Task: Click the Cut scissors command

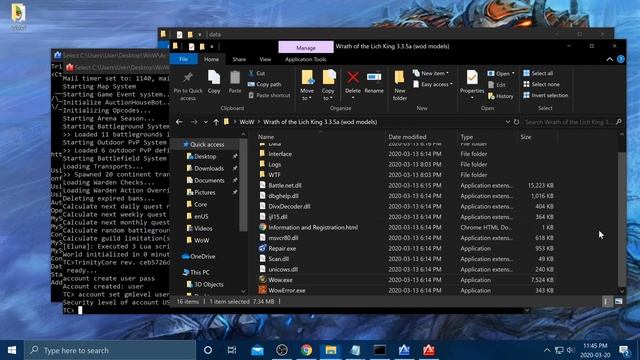Action: tap(257, 73)
